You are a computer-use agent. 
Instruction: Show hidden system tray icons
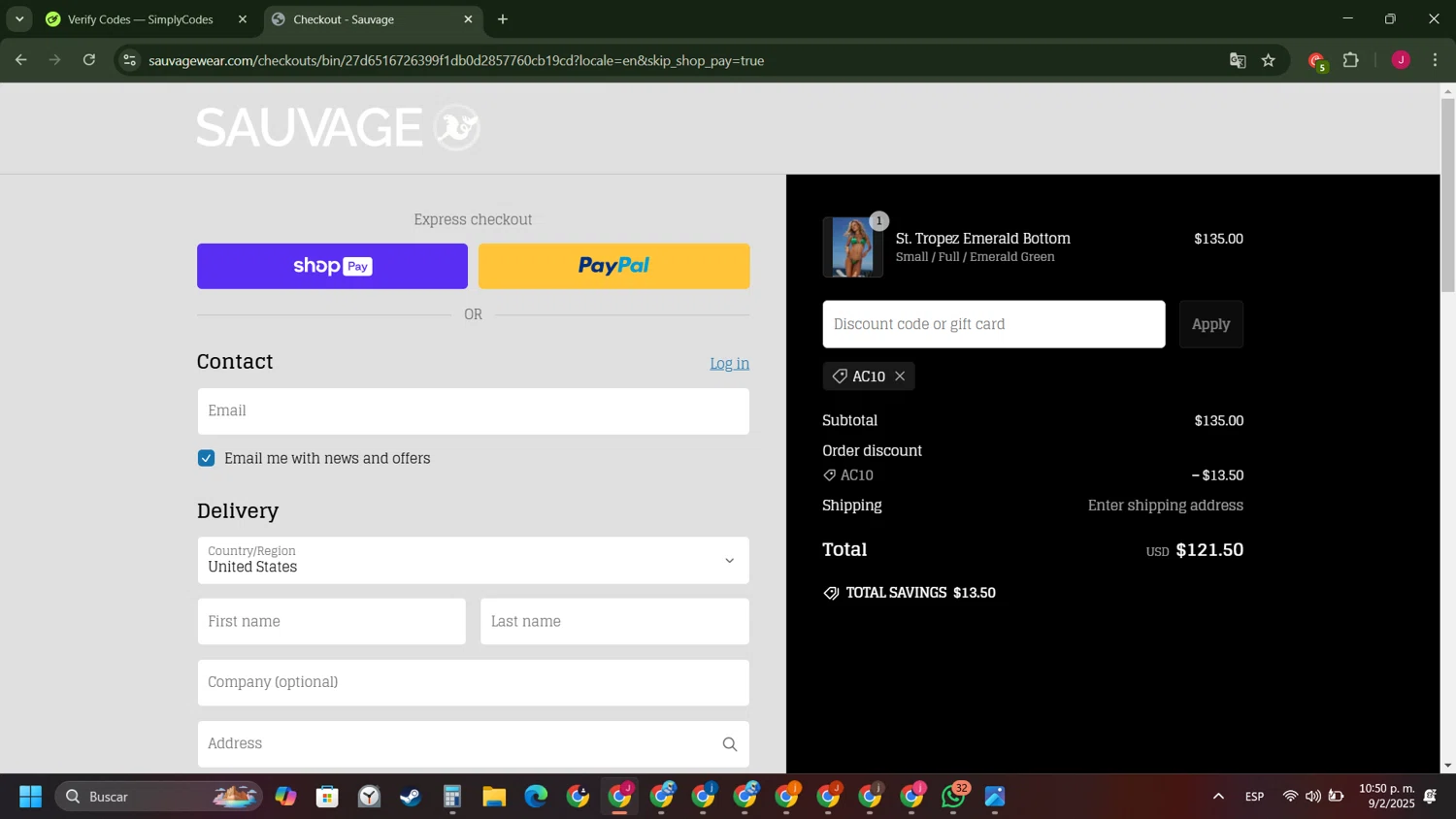tap(1218, 797)
